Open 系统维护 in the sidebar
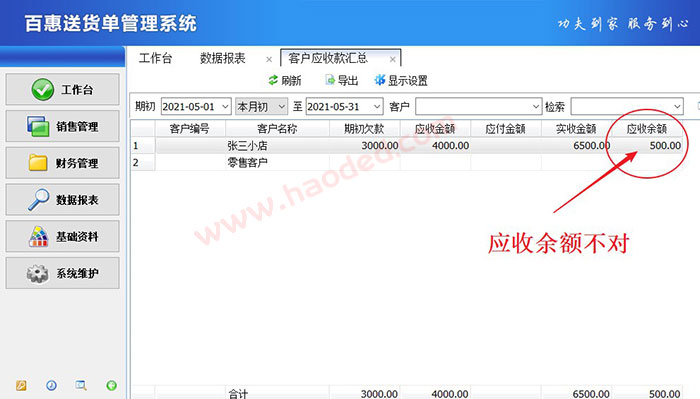700x399 pixels. tap(62, 273)
